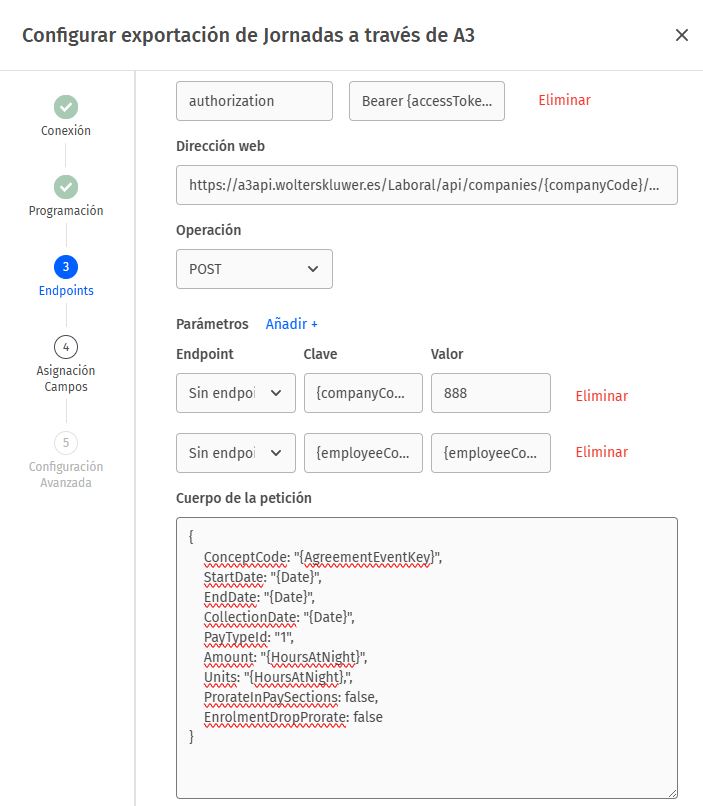Click the ConceptCode line in request body

tap(323, 557)
